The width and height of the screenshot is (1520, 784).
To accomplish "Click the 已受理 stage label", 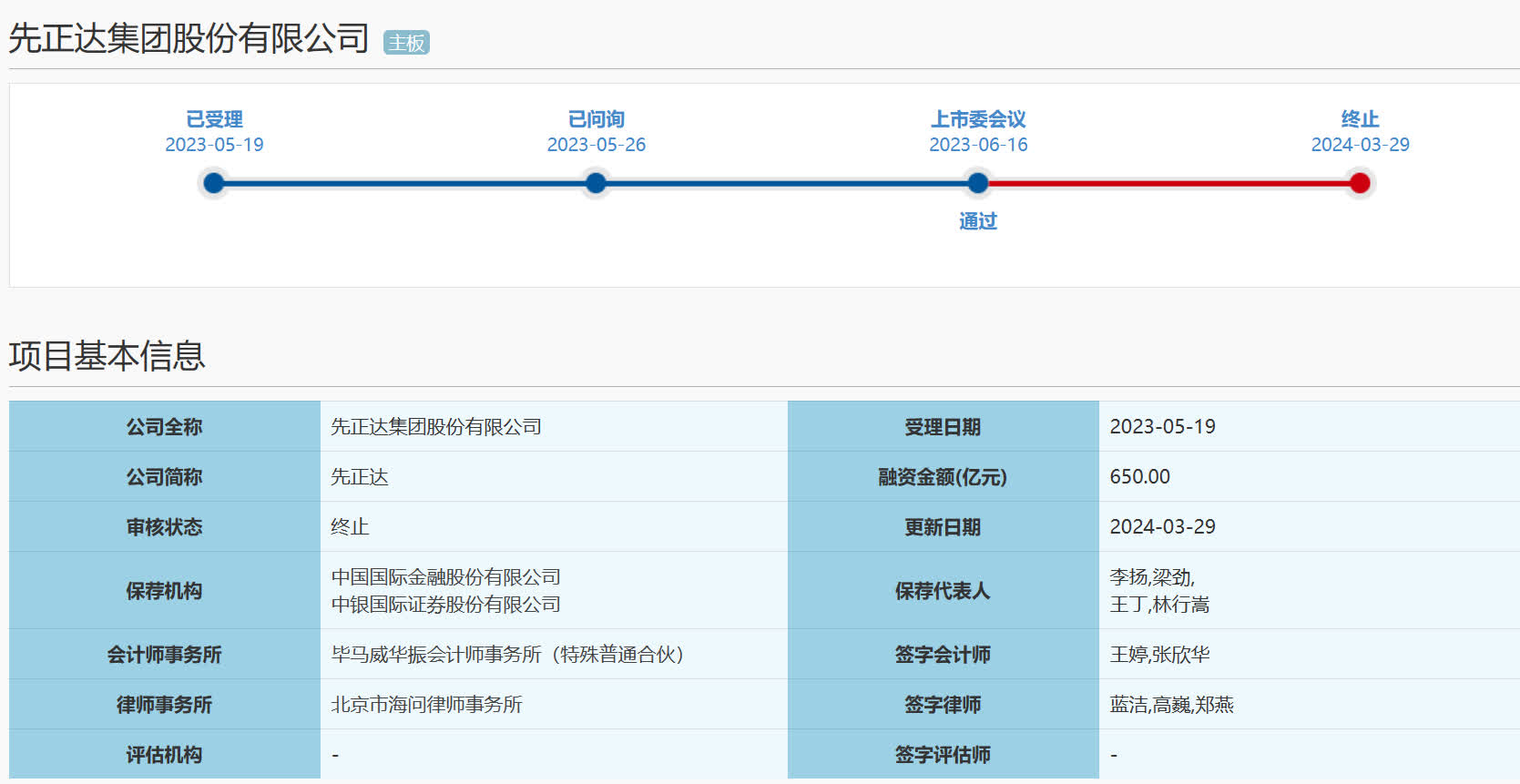I will [x=214, y=119].
